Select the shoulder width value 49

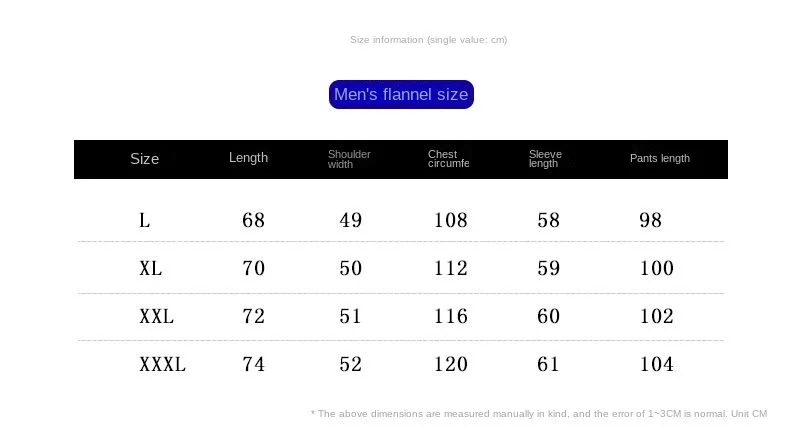point(351,220)
